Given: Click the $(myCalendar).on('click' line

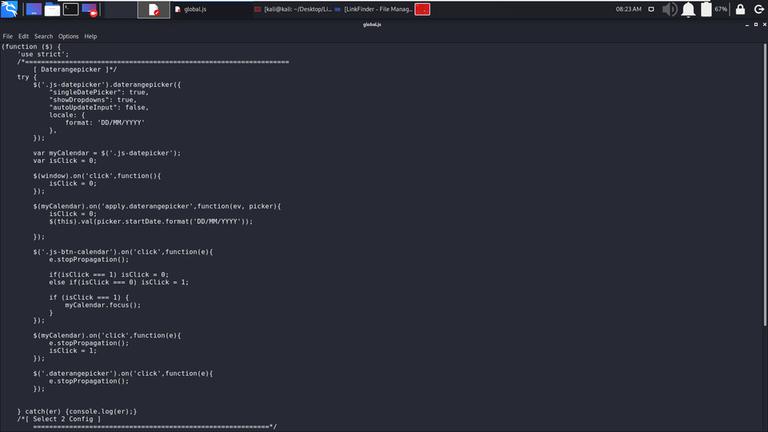Looking at the screenshot, I should 107,336.
